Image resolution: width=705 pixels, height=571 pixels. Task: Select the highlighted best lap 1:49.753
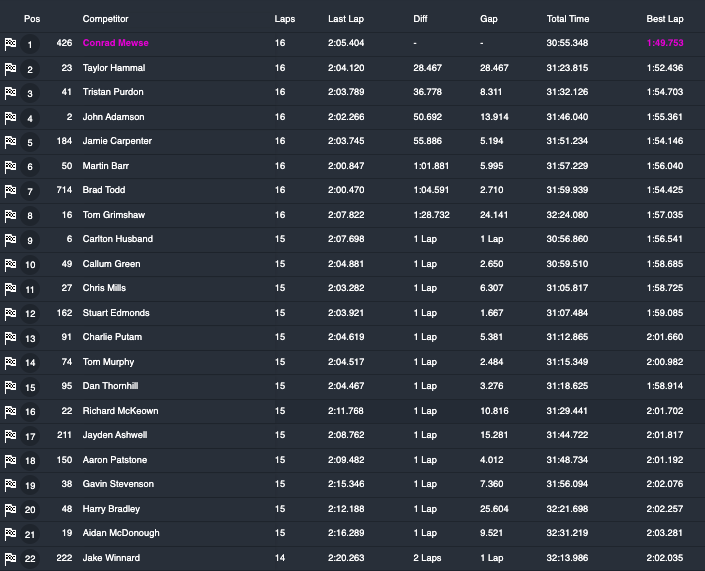tap(664, 43)
